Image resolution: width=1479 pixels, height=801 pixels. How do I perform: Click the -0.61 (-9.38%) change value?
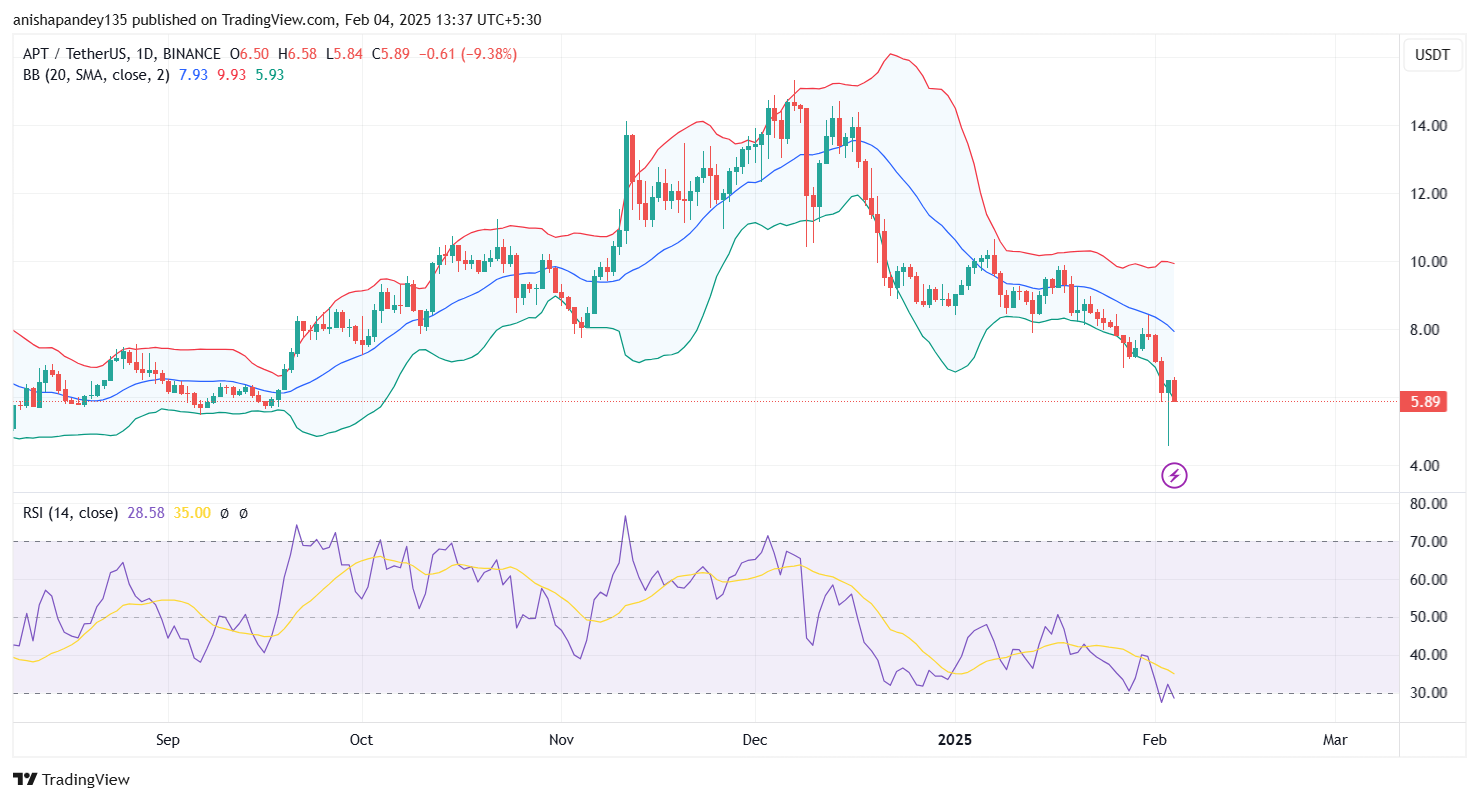[x=470, y=54]
